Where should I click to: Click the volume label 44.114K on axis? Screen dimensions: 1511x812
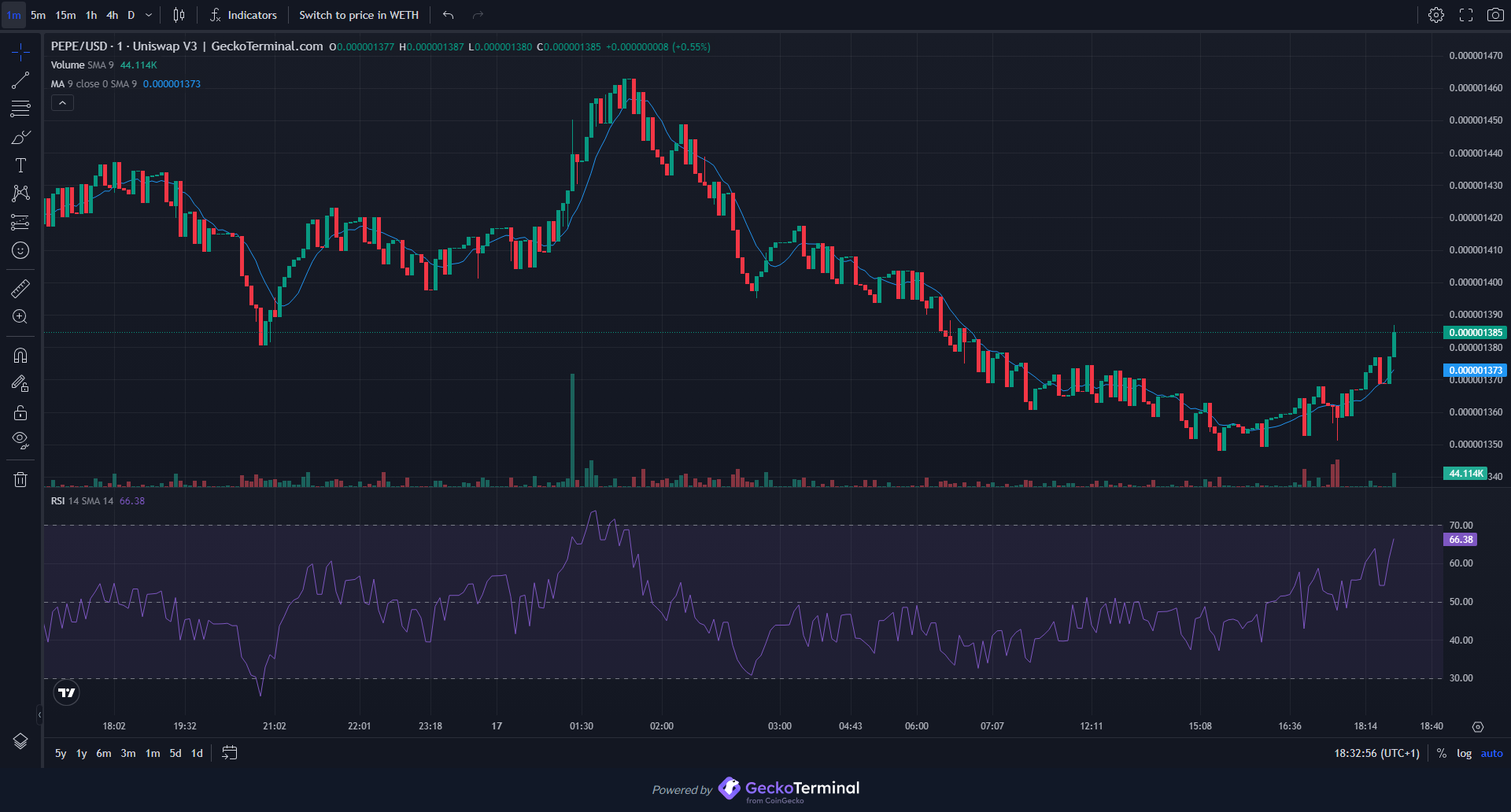pos(1466,474)
